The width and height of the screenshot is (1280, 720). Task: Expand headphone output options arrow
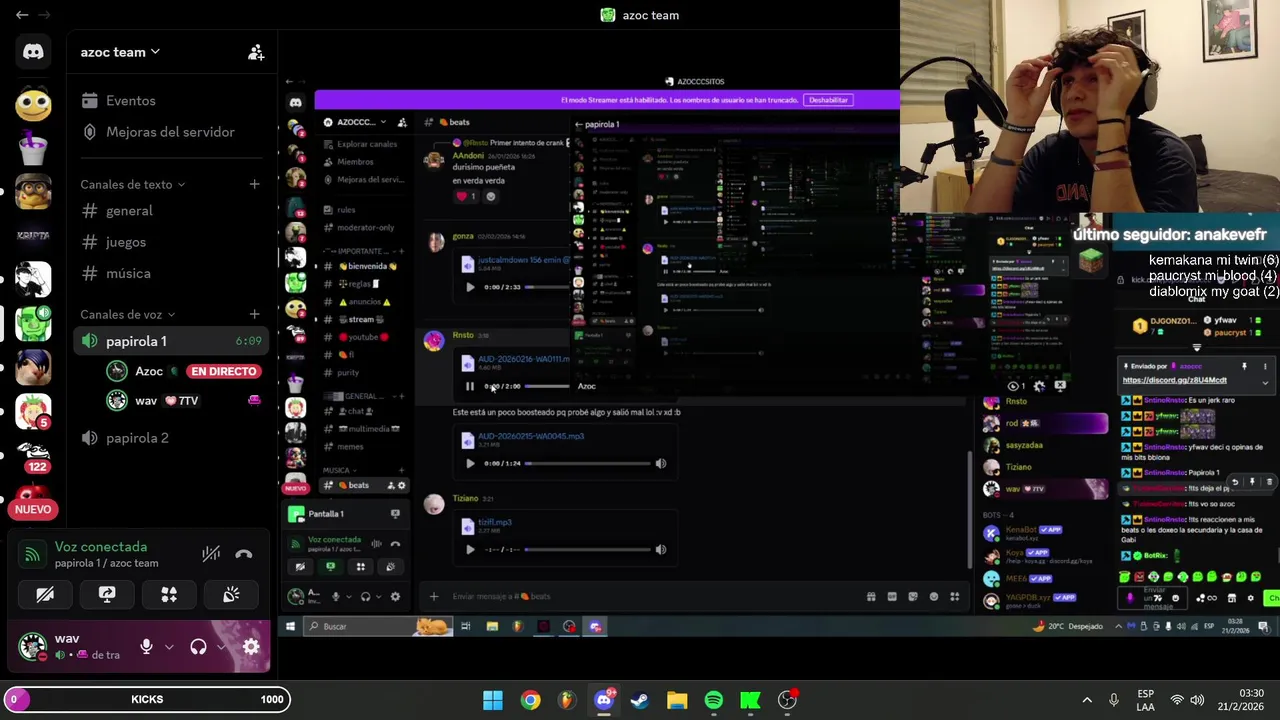[221, 647]
